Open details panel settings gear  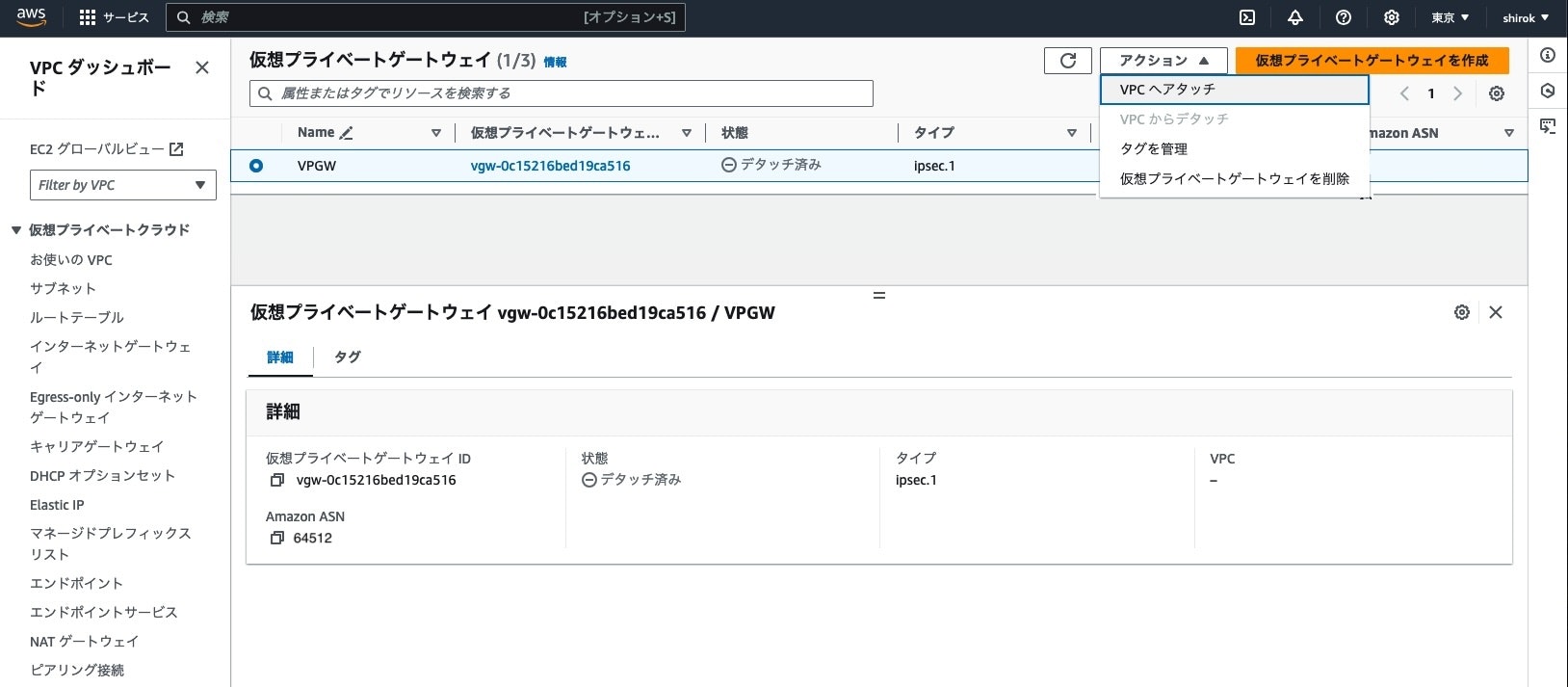point(1462,312)
